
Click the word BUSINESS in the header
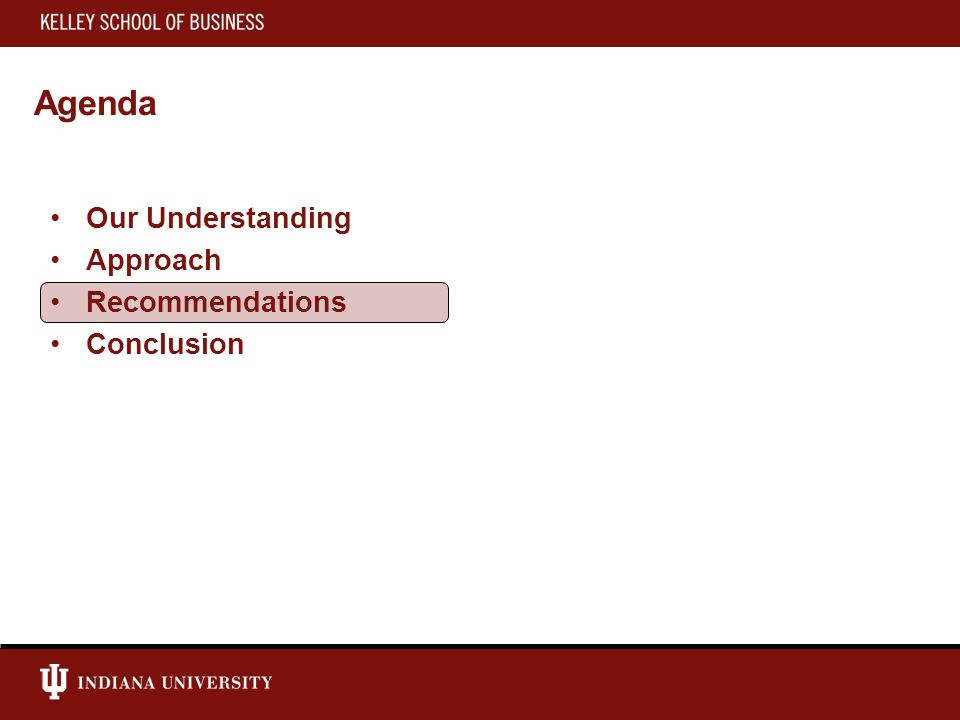pos(227,23)
